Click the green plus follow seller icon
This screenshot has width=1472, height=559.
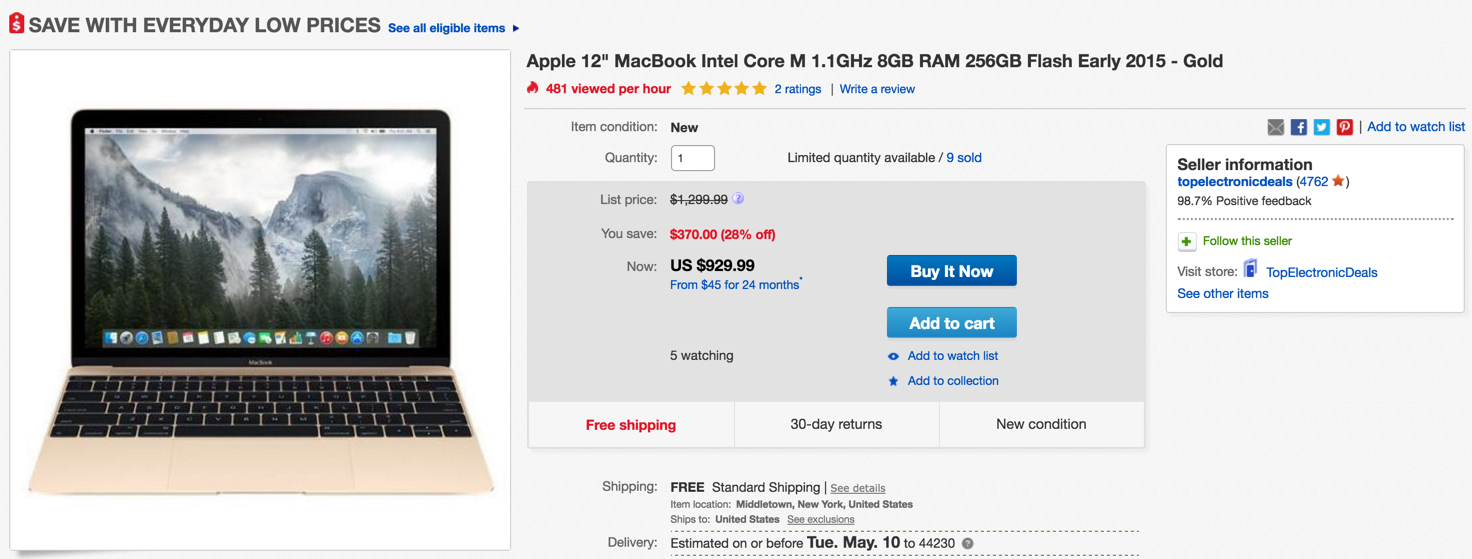(1187, 241)
